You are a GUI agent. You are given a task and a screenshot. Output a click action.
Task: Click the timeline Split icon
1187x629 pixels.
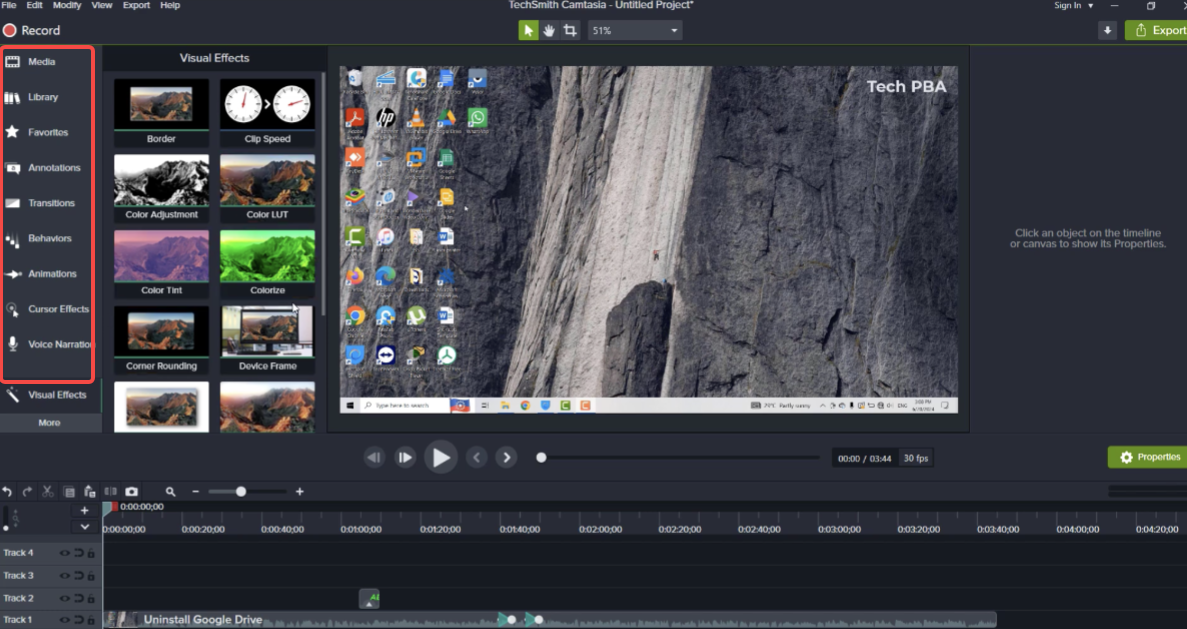(110, 492)
